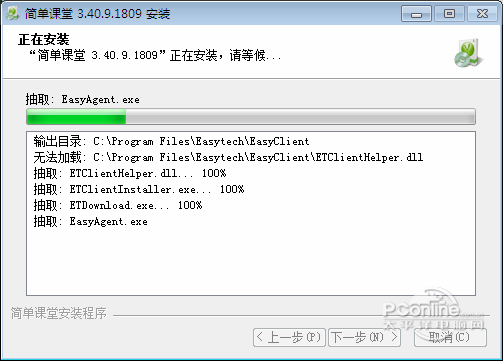Click the 抽取: EasyAgent.exe status label above progress bar
The width and height of the screenshot is (503, 361).
click(83, 99)
